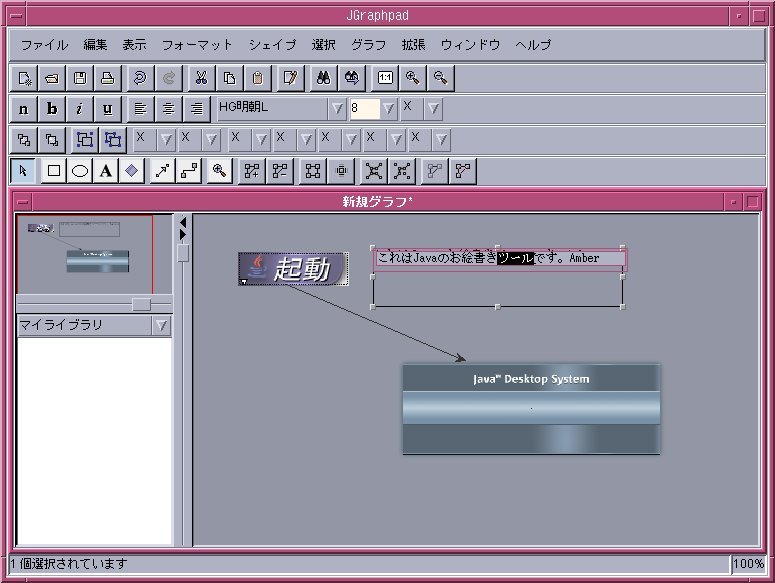
Task: Open the X dropdown next to font size
Action: pos(433,109)
